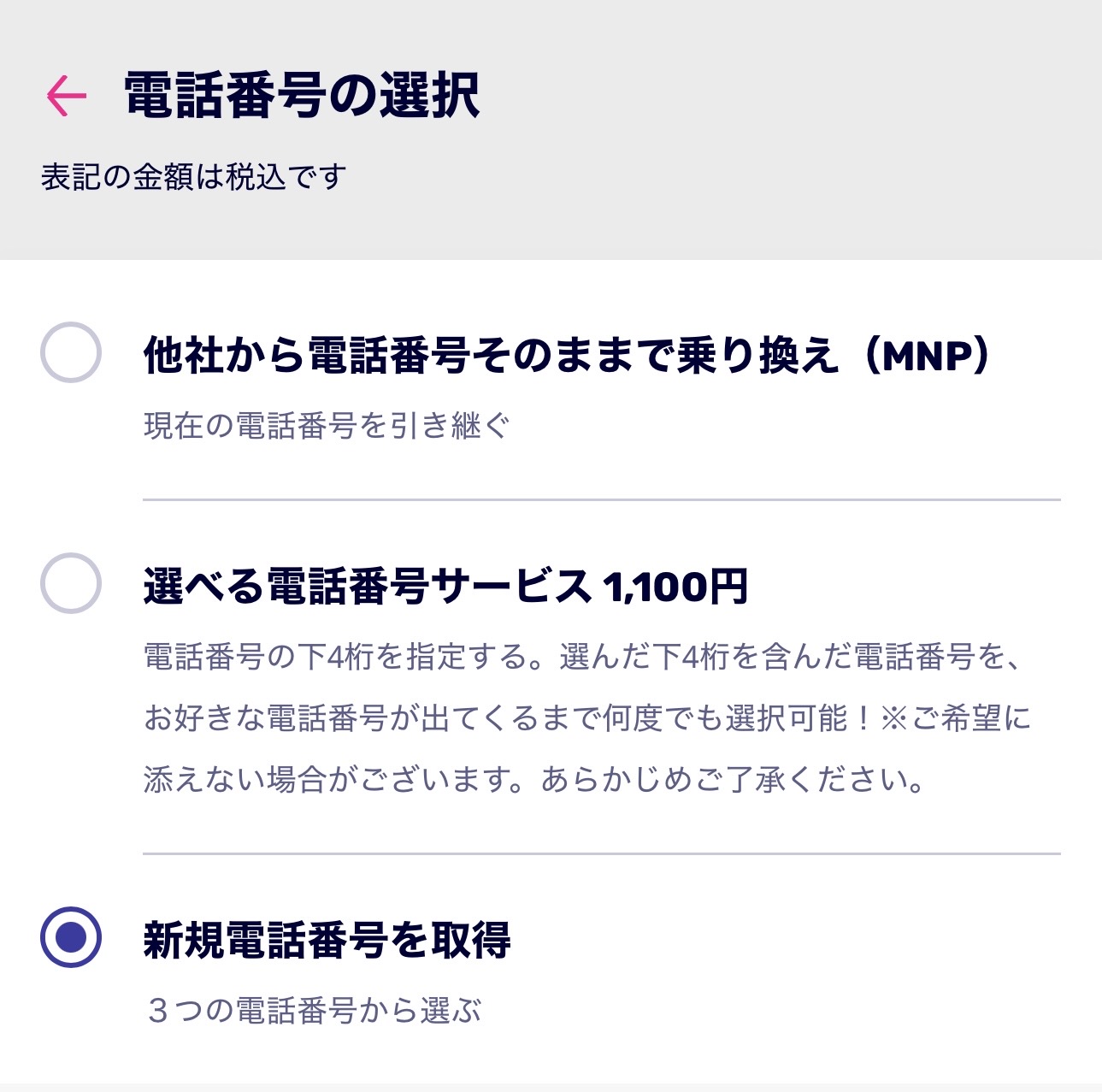Select the MNP transfer radio button
This screenshot has width=1102, height=1092.
[71, 352]
